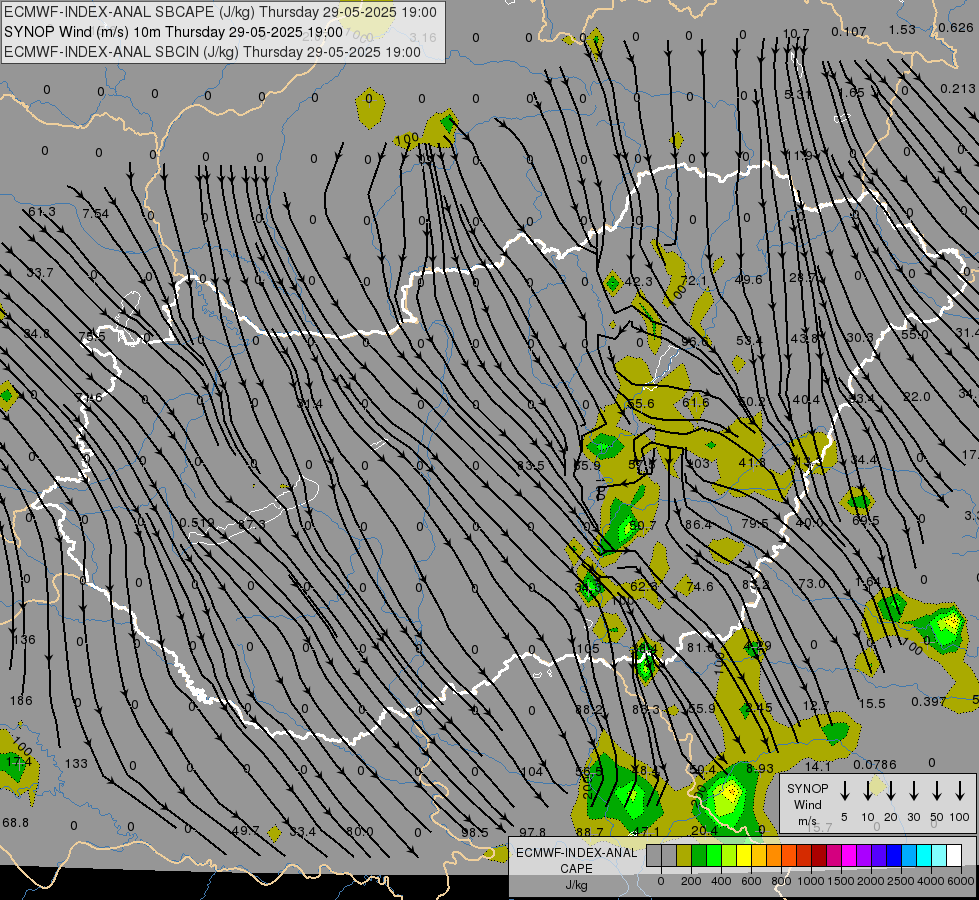This screenshot has width=979, height=900.
Task: Click the SBCIN title line in the header box
Action: pyautogui.click(x=212, y=52)
